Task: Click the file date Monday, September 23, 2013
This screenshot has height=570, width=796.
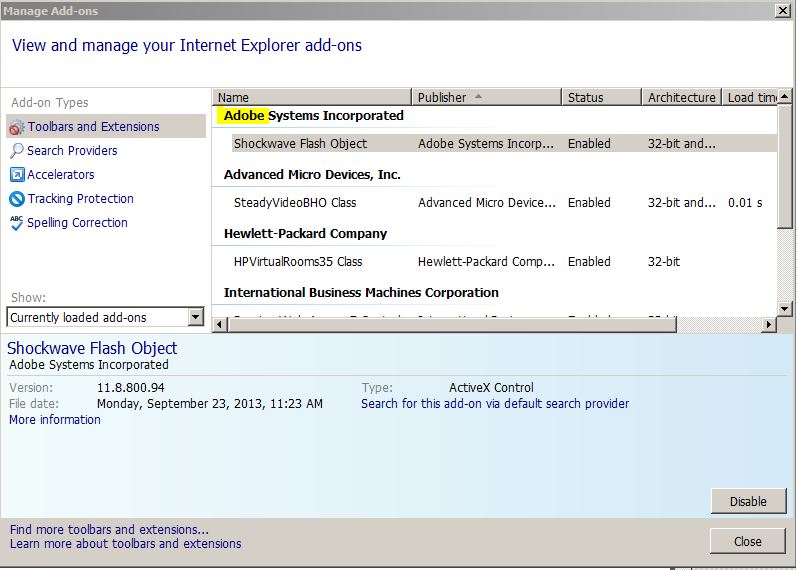Action: (210, 404)
